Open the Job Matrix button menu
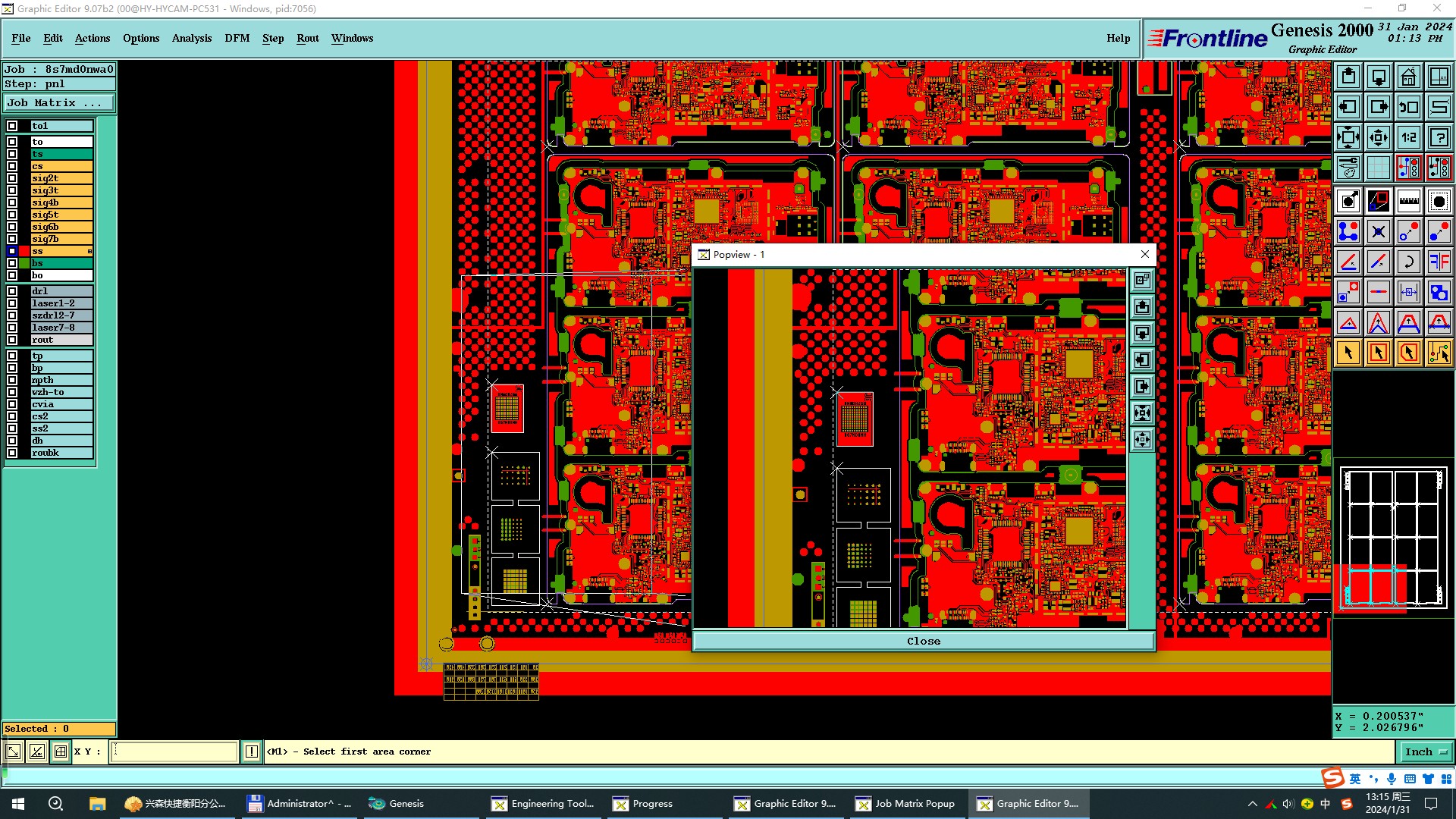The height and width of the screenshot is (819, 1456). pos(59,103)
